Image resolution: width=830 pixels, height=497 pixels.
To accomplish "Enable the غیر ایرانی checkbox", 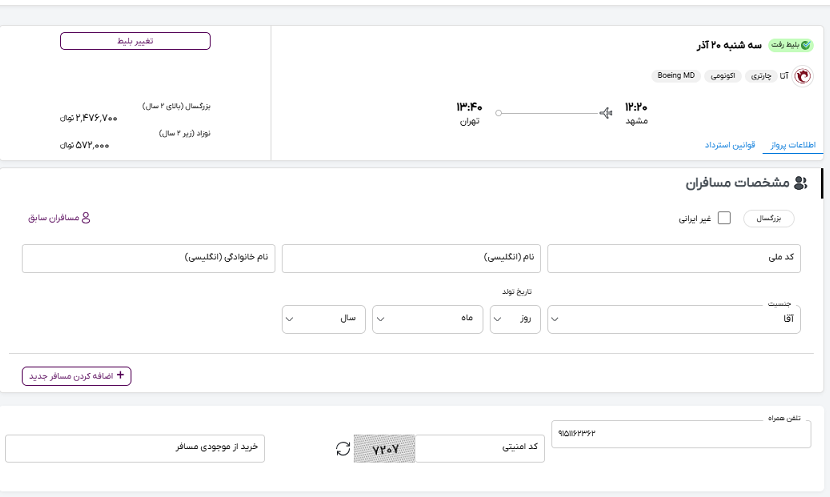I will point(725,218).
